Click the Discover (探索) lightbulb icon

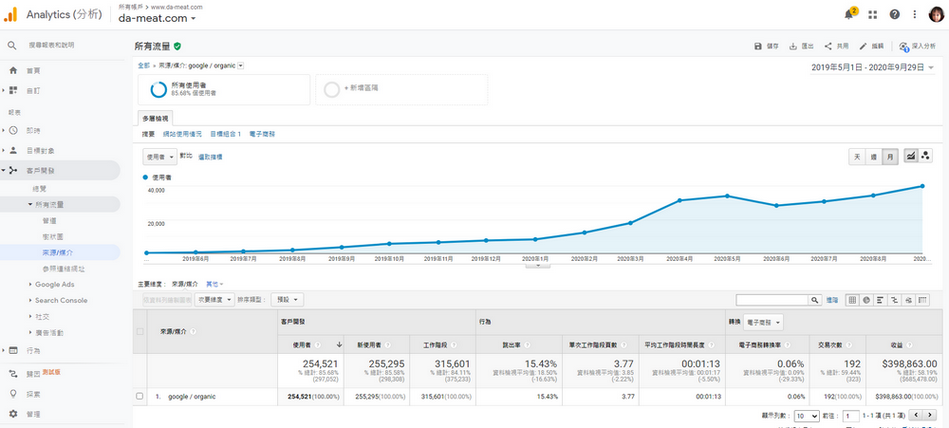(x=13, y=394)
